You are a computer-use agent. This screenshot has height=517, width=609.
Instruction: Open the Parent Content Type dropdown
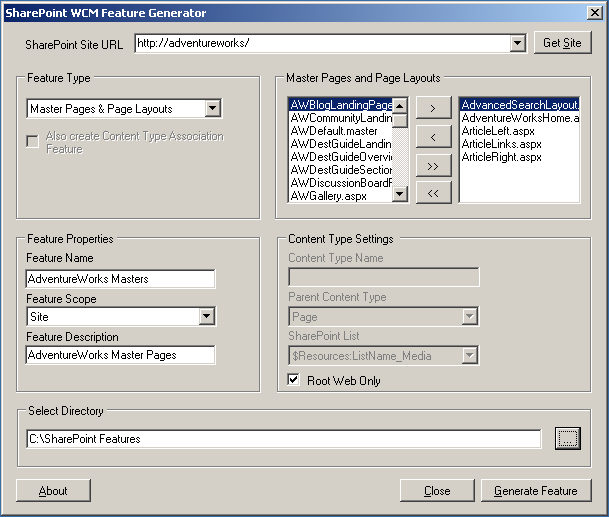tap(470, 317)
